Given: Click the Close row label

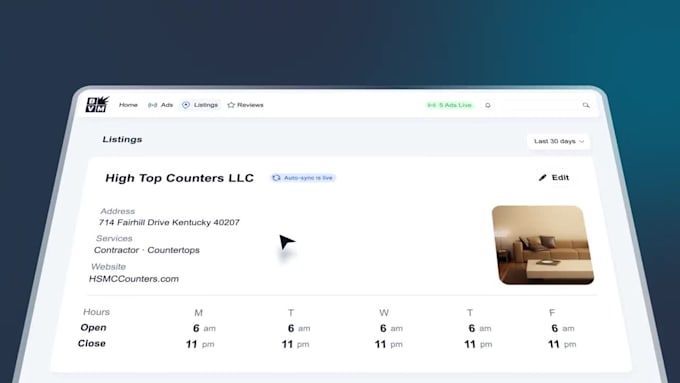Looking at the screenshot, I should coord(92,344).
